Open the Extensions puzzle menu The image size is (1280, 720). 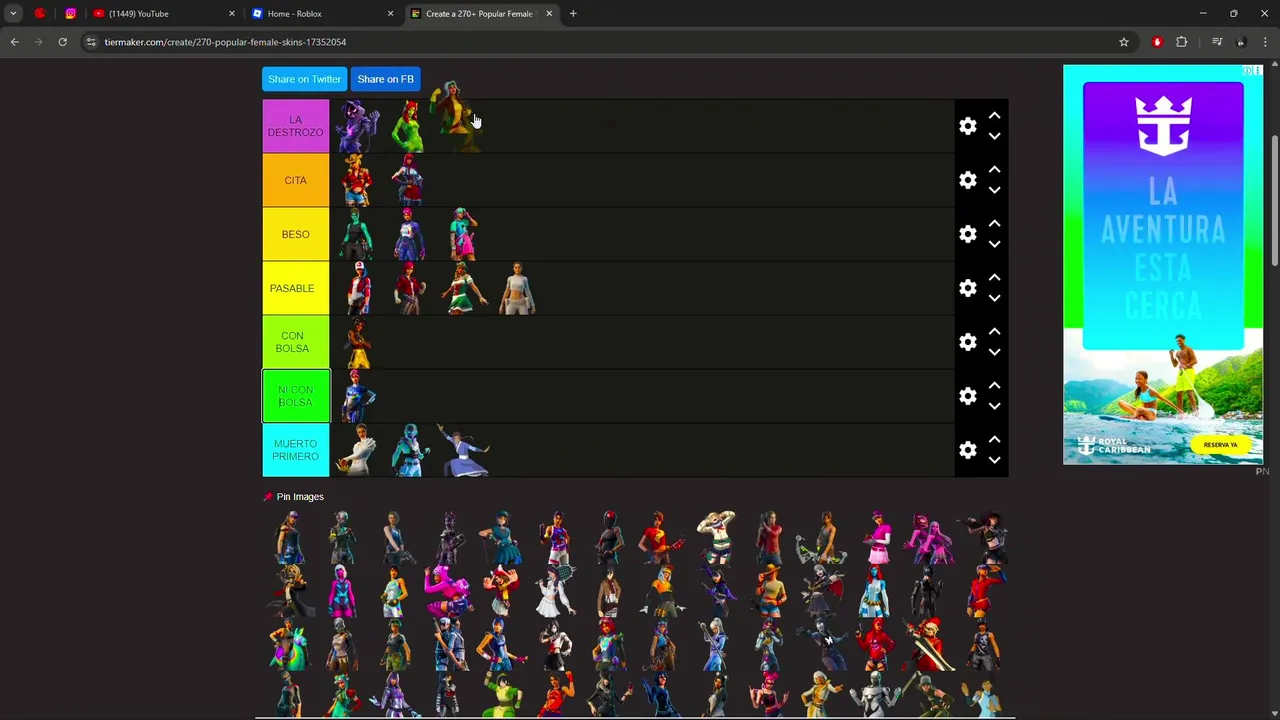[x=1182, y=42]
